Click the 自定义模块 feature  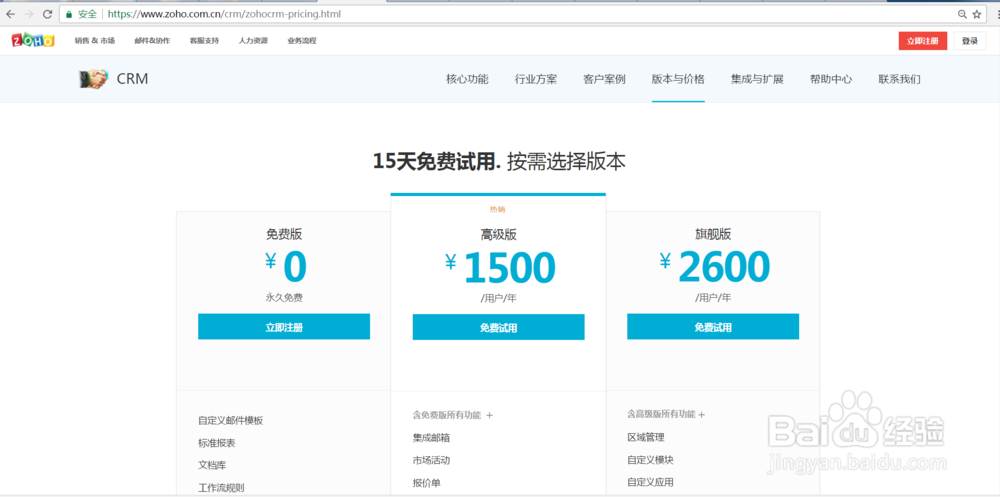point(651,459)
